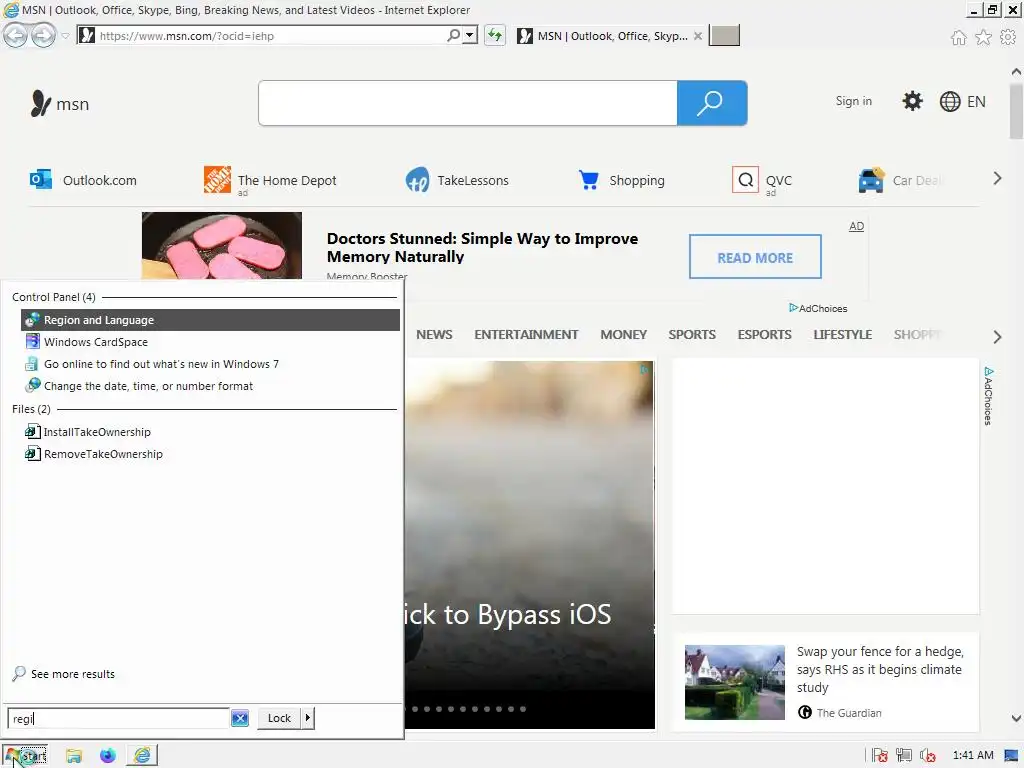Viewport: 1024px width, 768px height.
Task: Open 'Go online to find out what's new' result
Action: pos(210,364)
